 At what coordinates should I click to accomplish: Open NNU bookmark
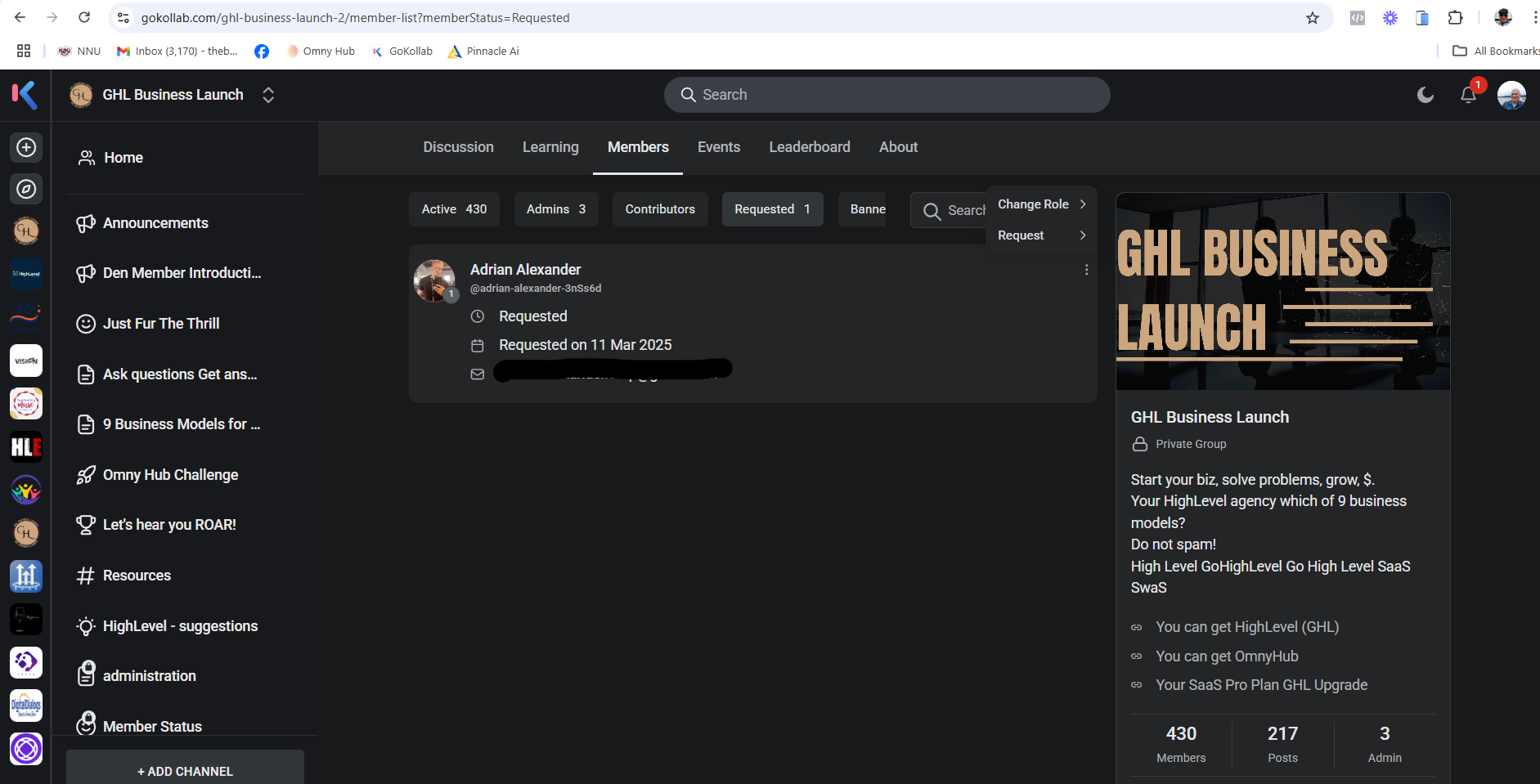[x=79, y=51]
